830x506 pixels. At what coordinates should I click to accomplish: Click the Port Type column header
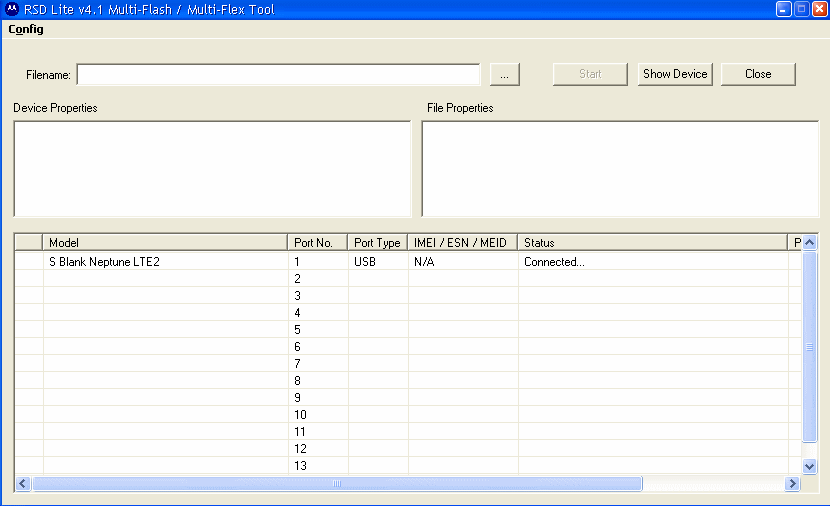[377, 242]
